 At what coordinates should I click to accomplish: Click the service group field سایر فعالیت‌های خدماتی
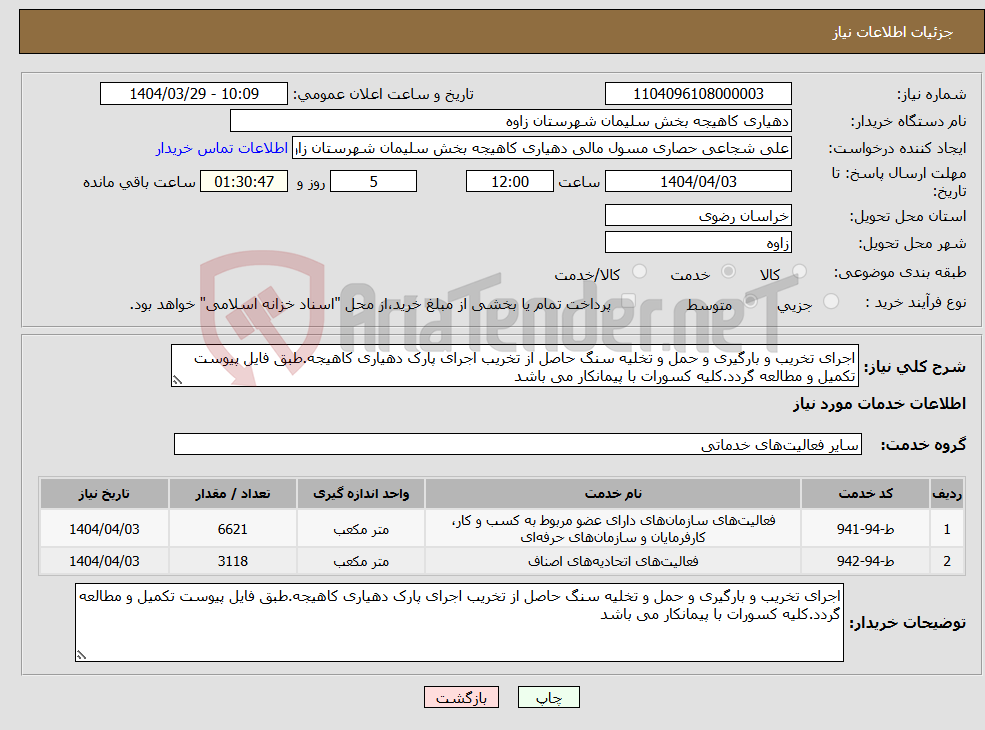click(518, 444)
